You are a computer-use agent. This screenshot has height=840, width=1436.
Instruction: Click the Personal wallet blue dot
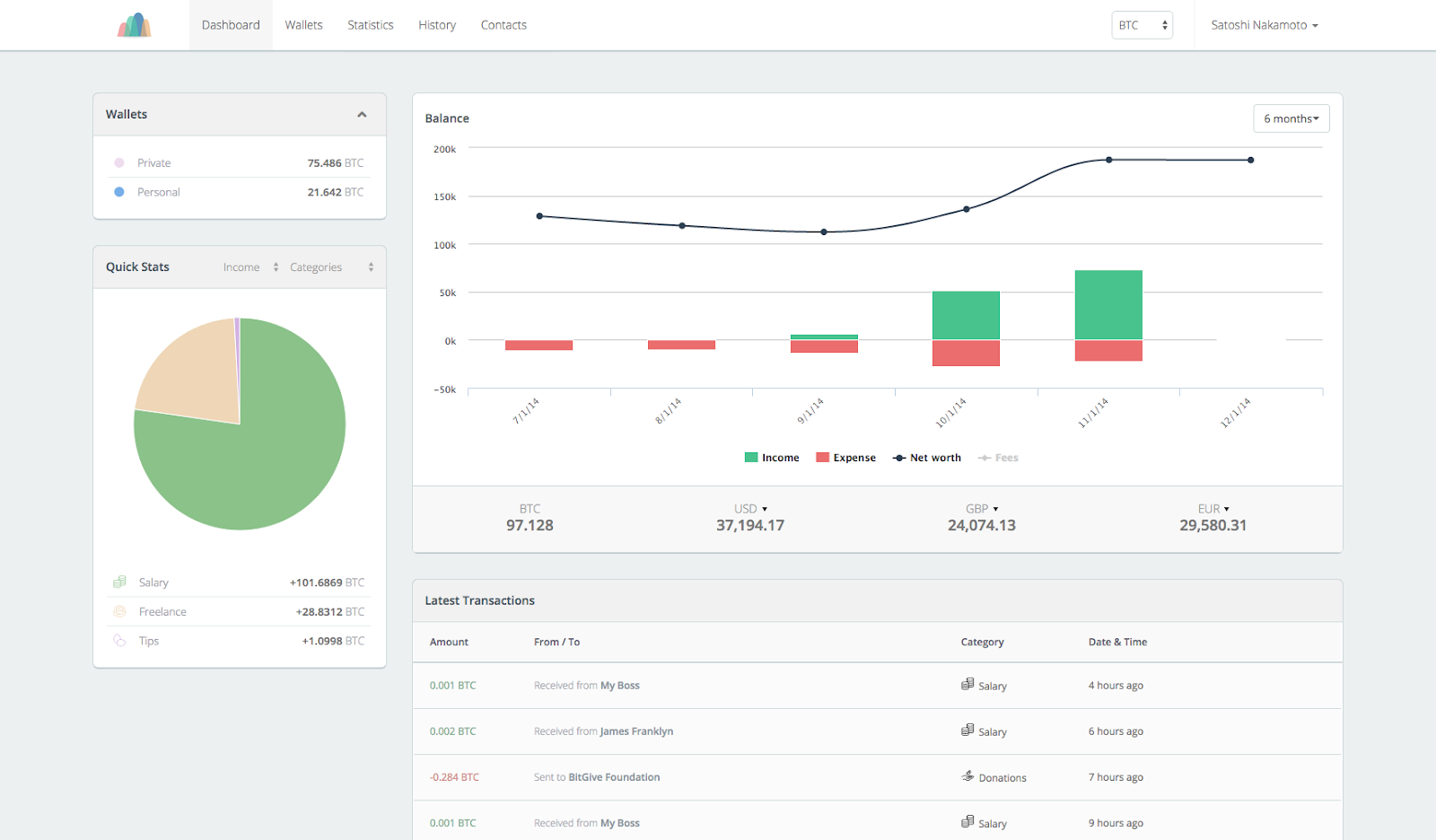coord(119,192)
